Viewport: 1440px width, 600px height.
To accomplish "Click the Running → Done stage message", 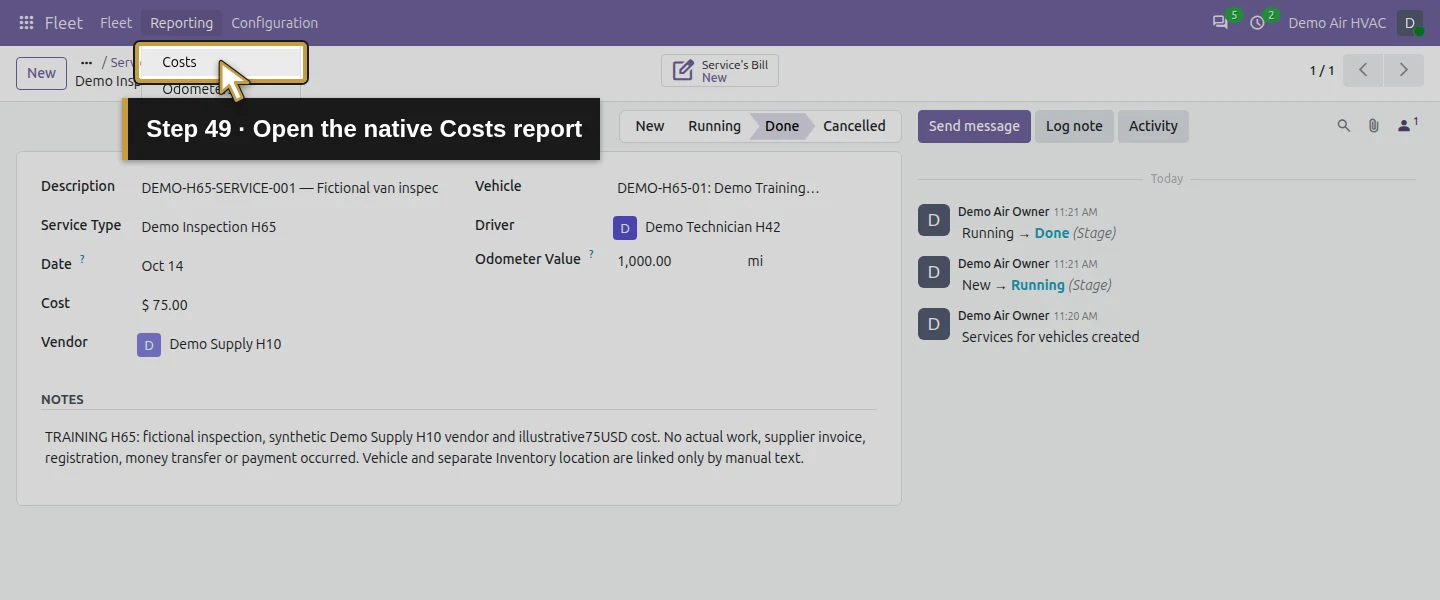I will click(x=1039, y=233).
